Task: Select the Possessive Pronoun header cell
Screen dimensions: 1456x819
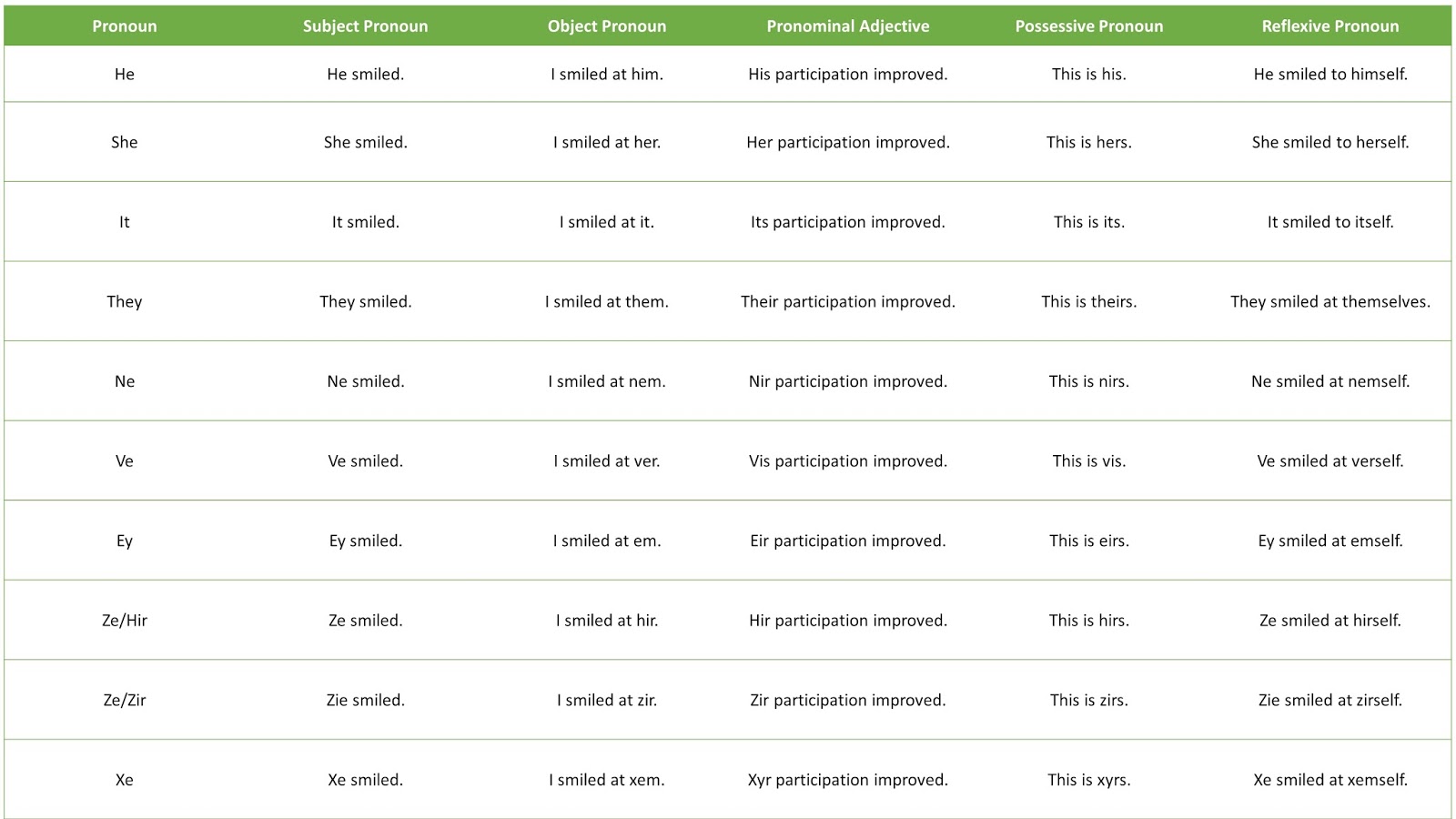Action: pyautogui.click(x=1089, y=26)
